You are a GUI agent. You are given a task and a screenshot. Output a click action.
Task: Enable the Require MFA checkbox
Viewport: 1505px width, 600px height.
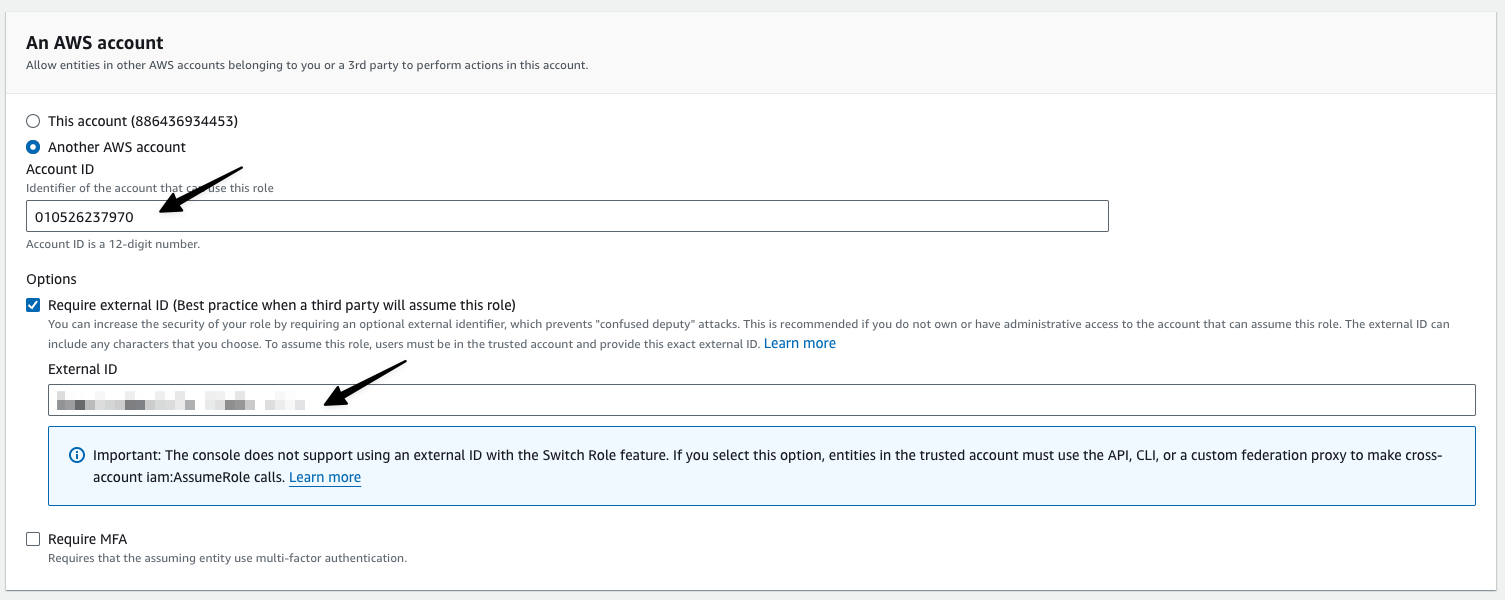[33, 539]
